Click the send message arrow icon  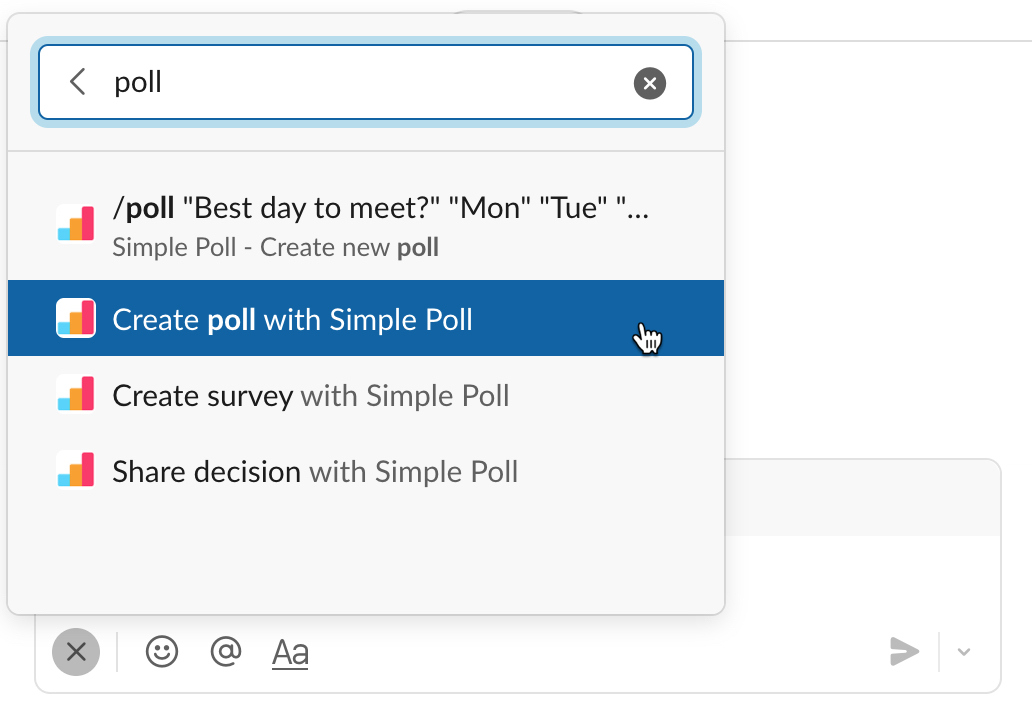pyautogui.click(x=904, y=651)
